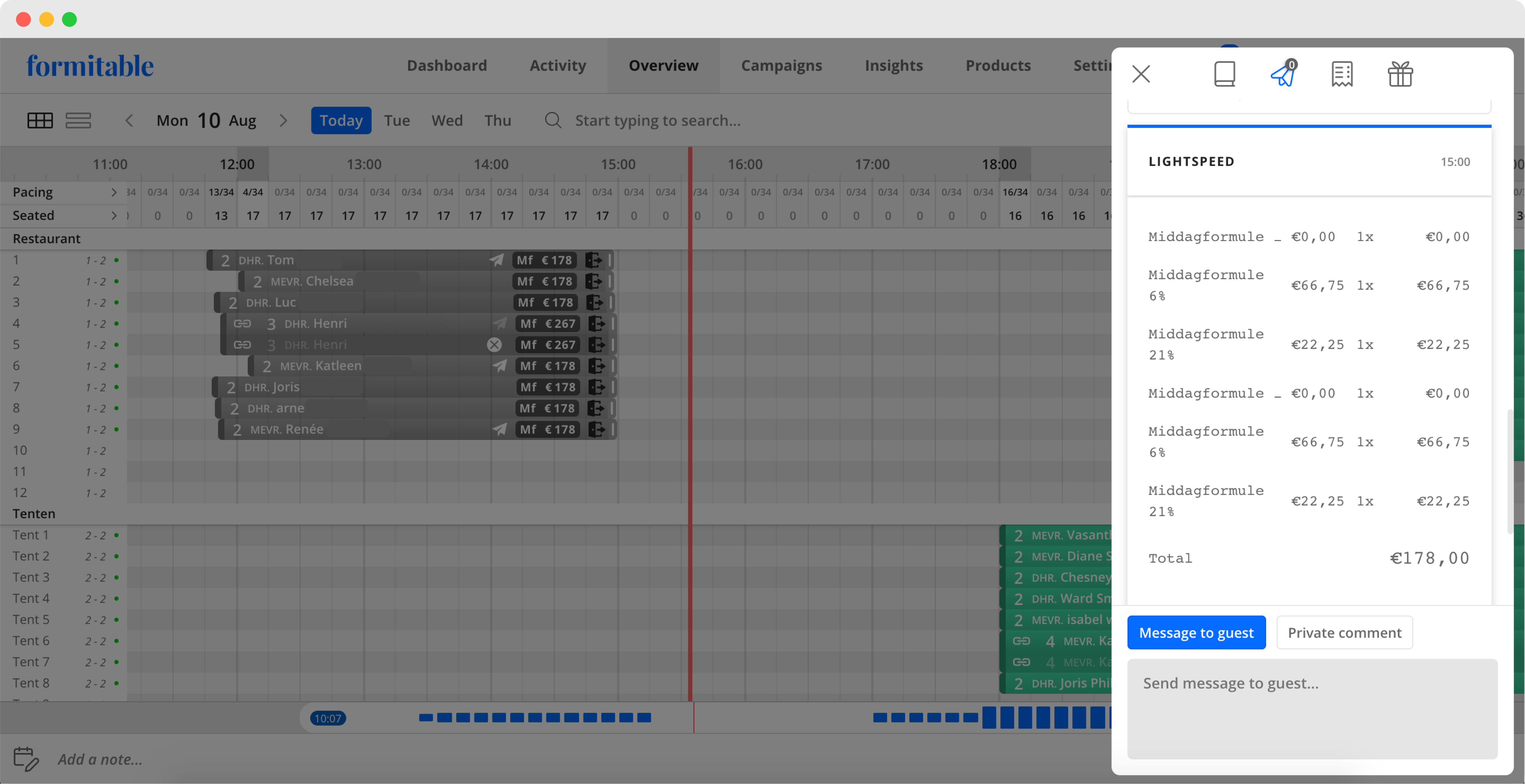
Task: Open the Campaigns tab
Action: point(781,65)
